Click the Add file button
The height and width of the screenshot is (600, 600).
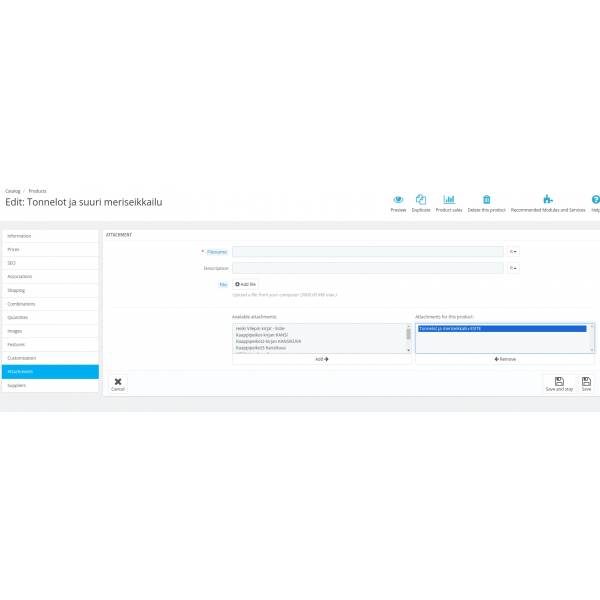(x=245, y=284)
